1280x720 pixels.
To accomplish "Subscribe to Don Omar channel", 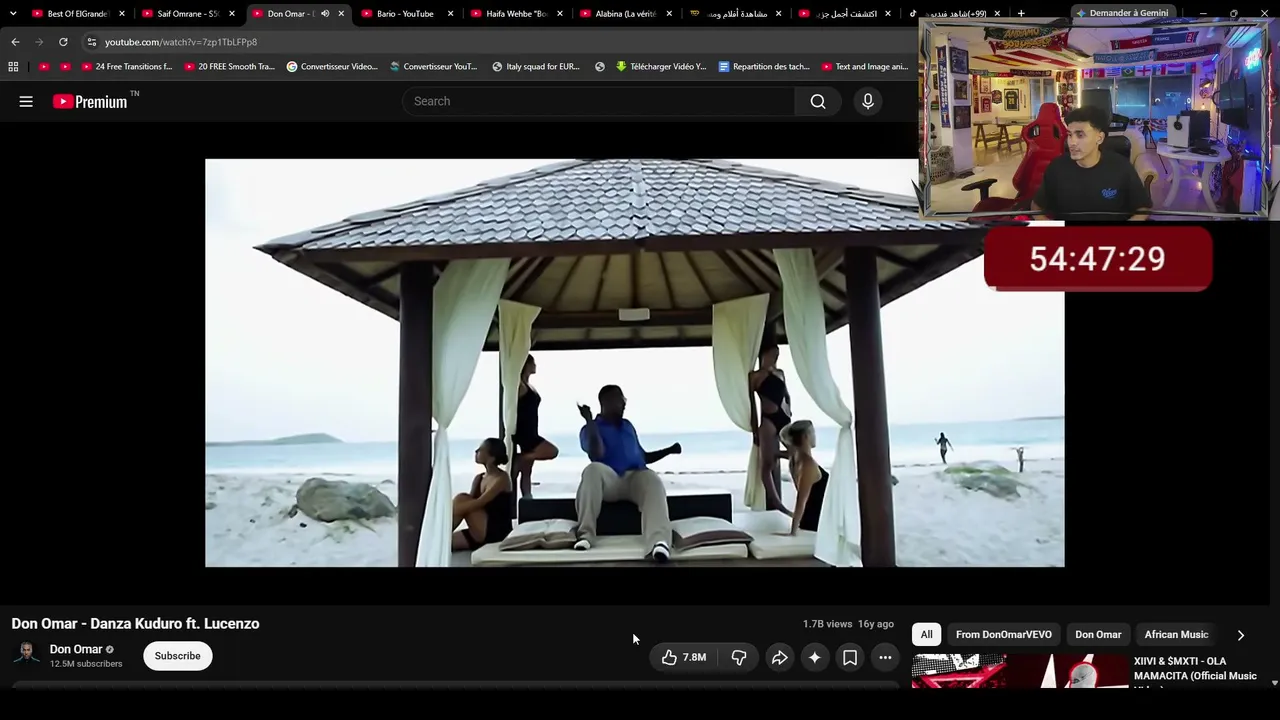I will (x=177, y=656).
